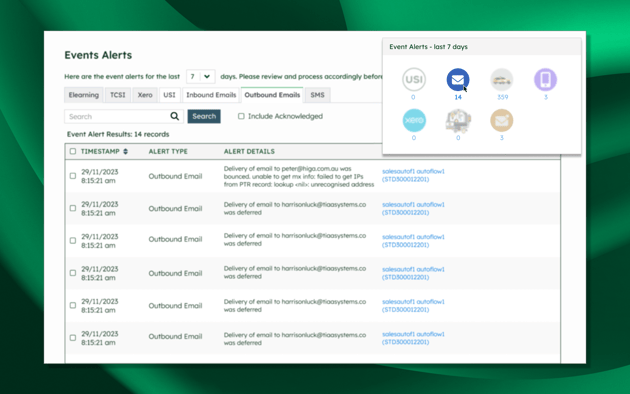Click the 3 count under the phone icon

coord(546,97)
